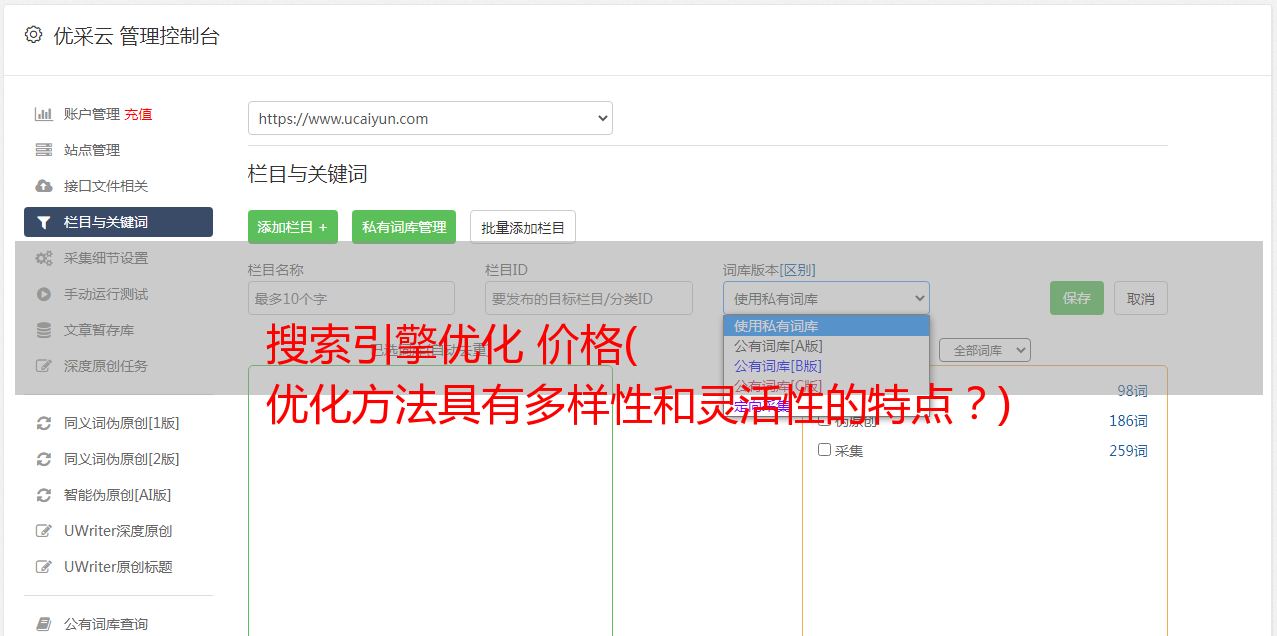The width and height of the screenshot is (1277, 636).
Task: Click the database icon for 文章暂存库
Action: pyautogui.click(x=44, y=330)
